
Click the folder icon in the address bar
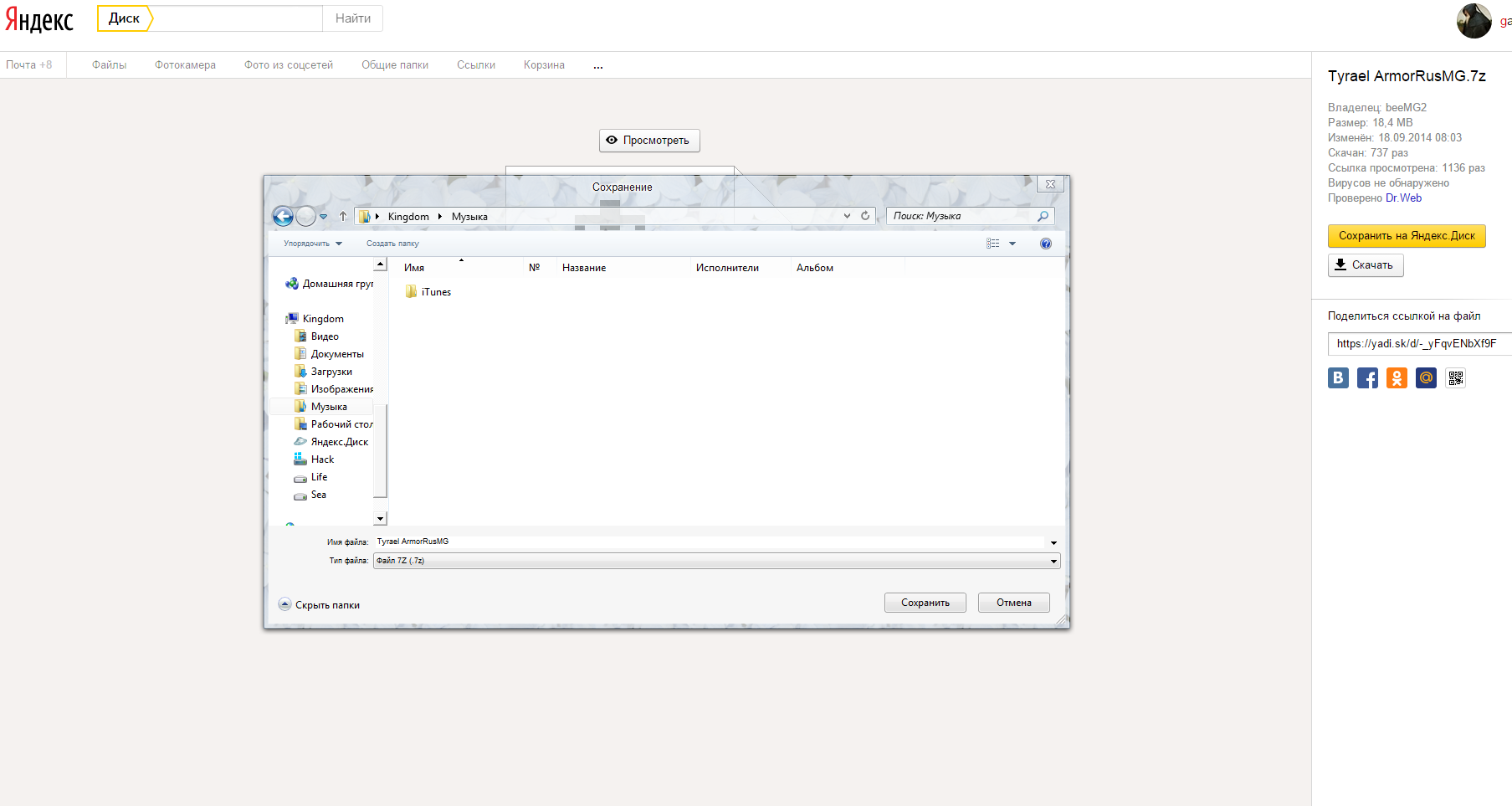tap(365, 217)
